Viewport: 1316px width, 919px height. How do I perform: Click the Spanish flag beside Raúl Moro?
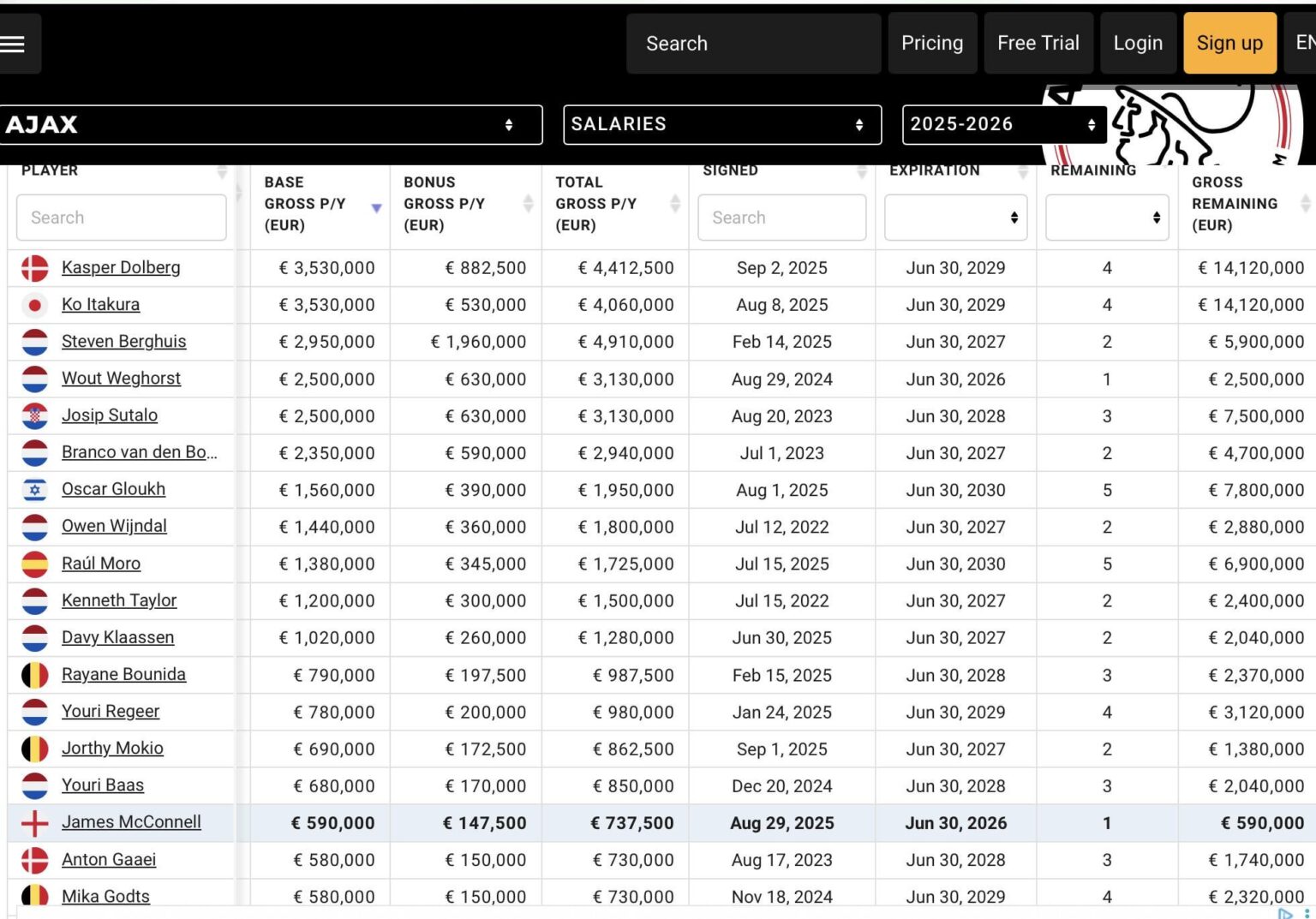point(34,564)
